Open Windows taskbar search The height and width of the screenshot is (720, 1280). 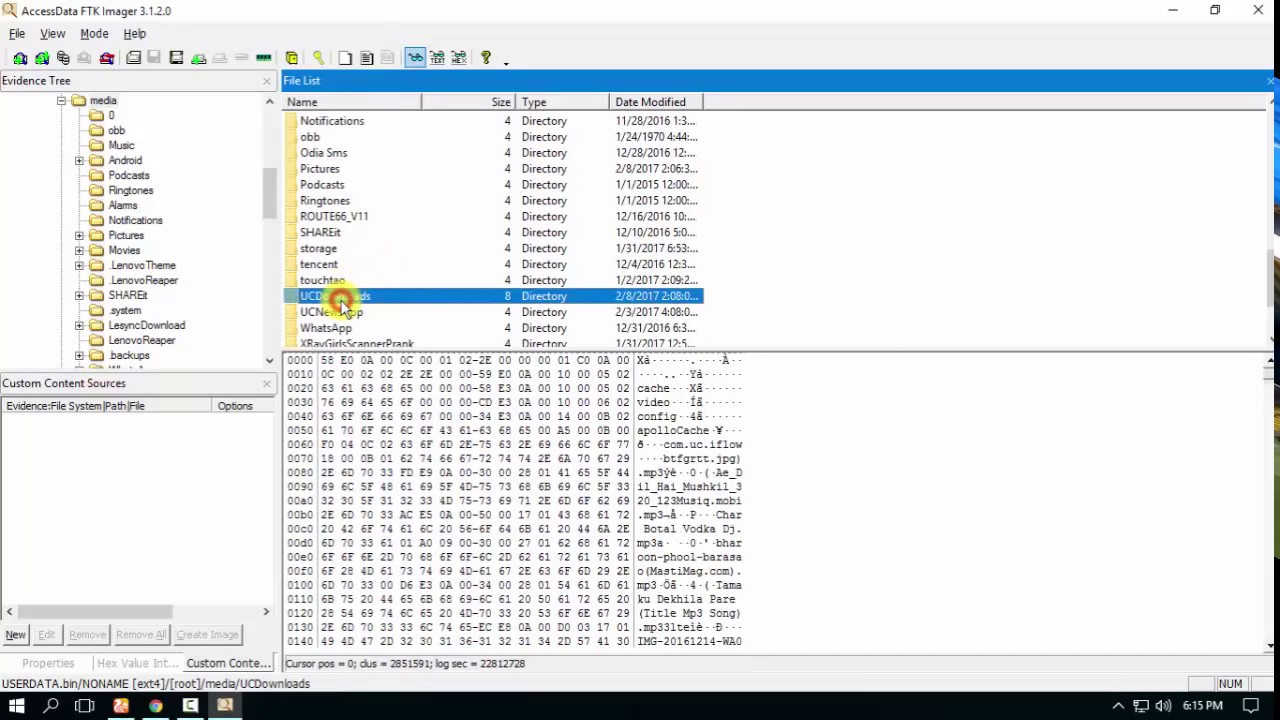click(51, 706)
